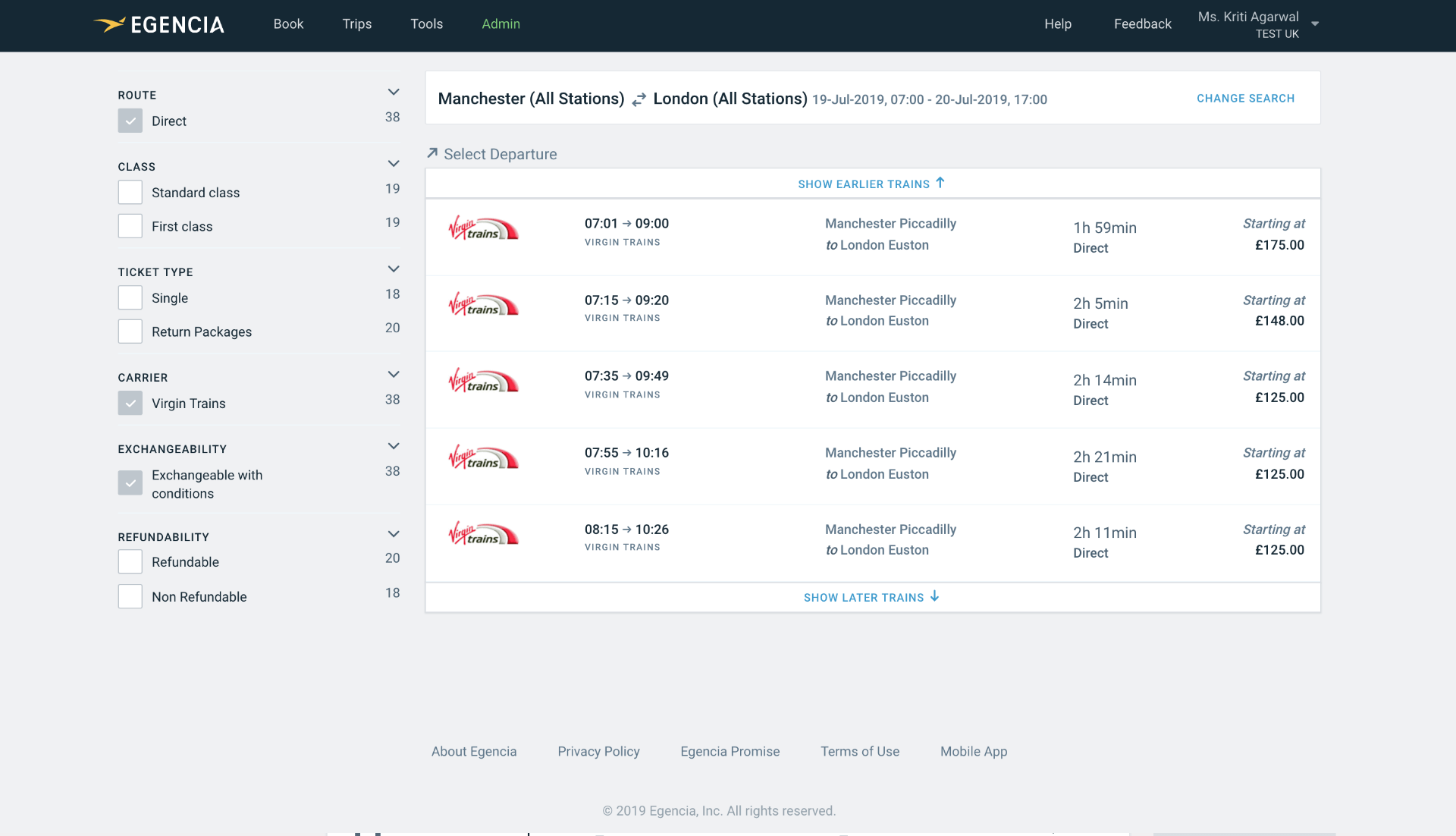1456x836 pixels.
Task: Click Virgin Trains logo for 07:01 train
Action: tap(483, 228)
